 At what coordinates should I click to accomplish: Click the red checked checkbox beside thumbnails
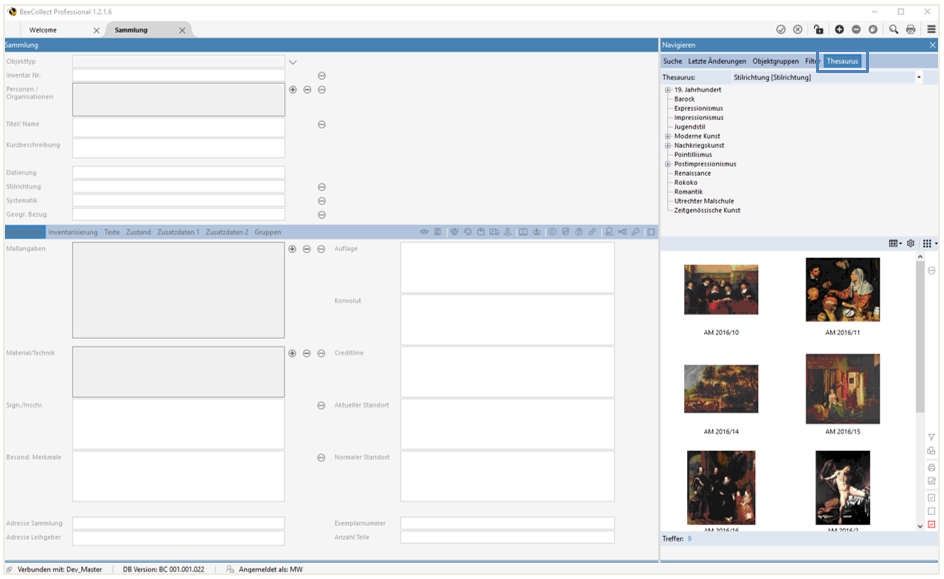tap(931, 525)
